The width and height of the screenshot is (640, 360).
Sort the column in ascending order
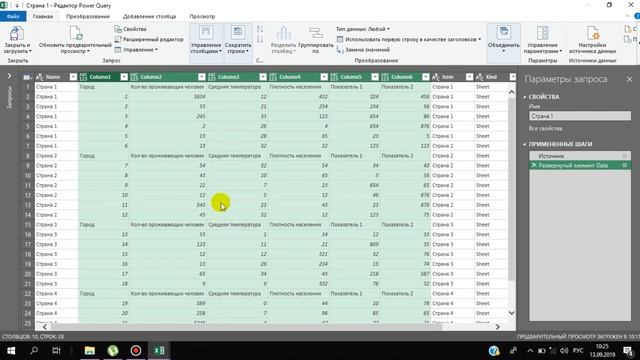(x=260, y=29)
